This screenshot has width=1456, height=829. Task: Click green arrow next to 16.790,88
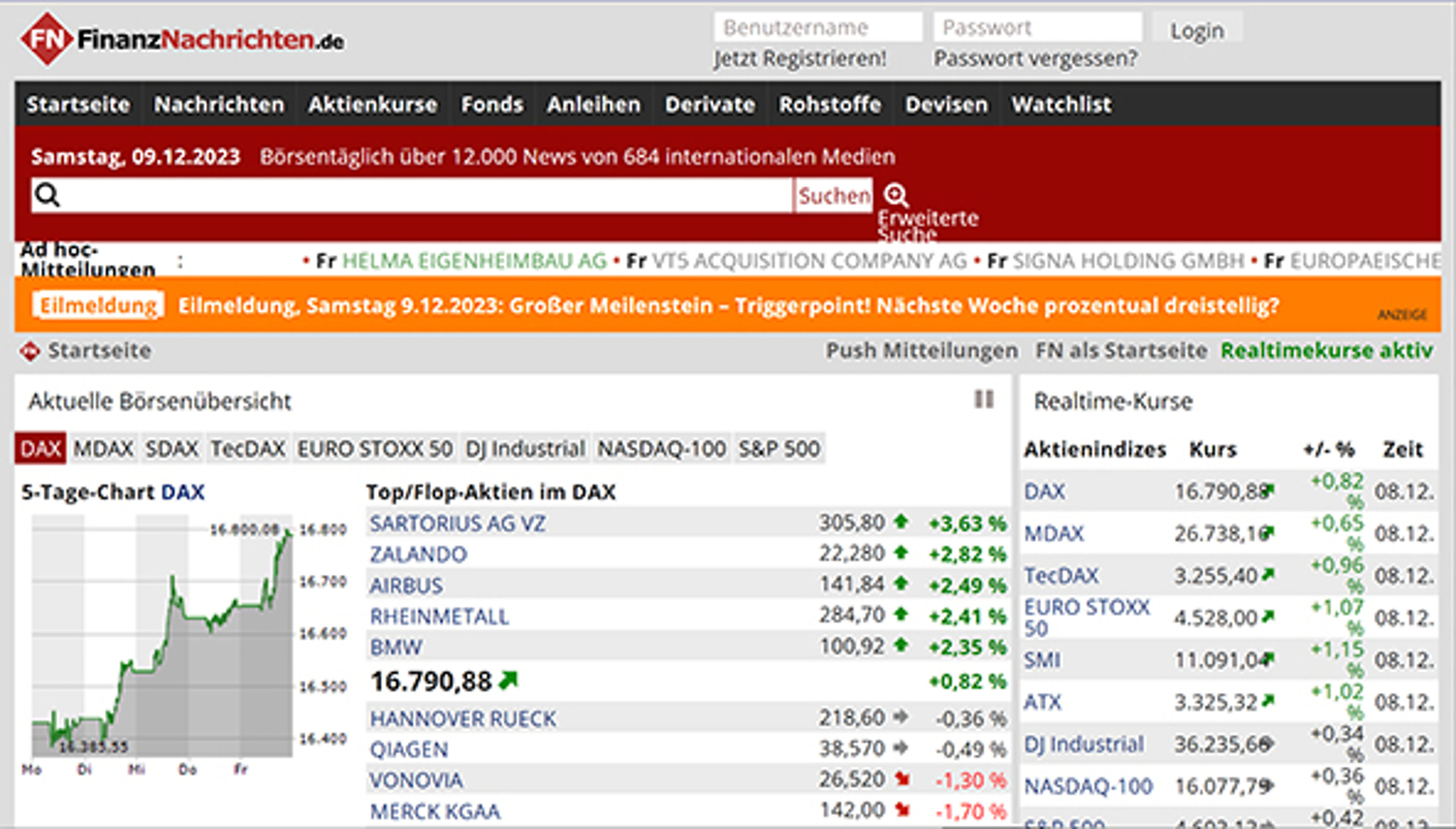508,680
